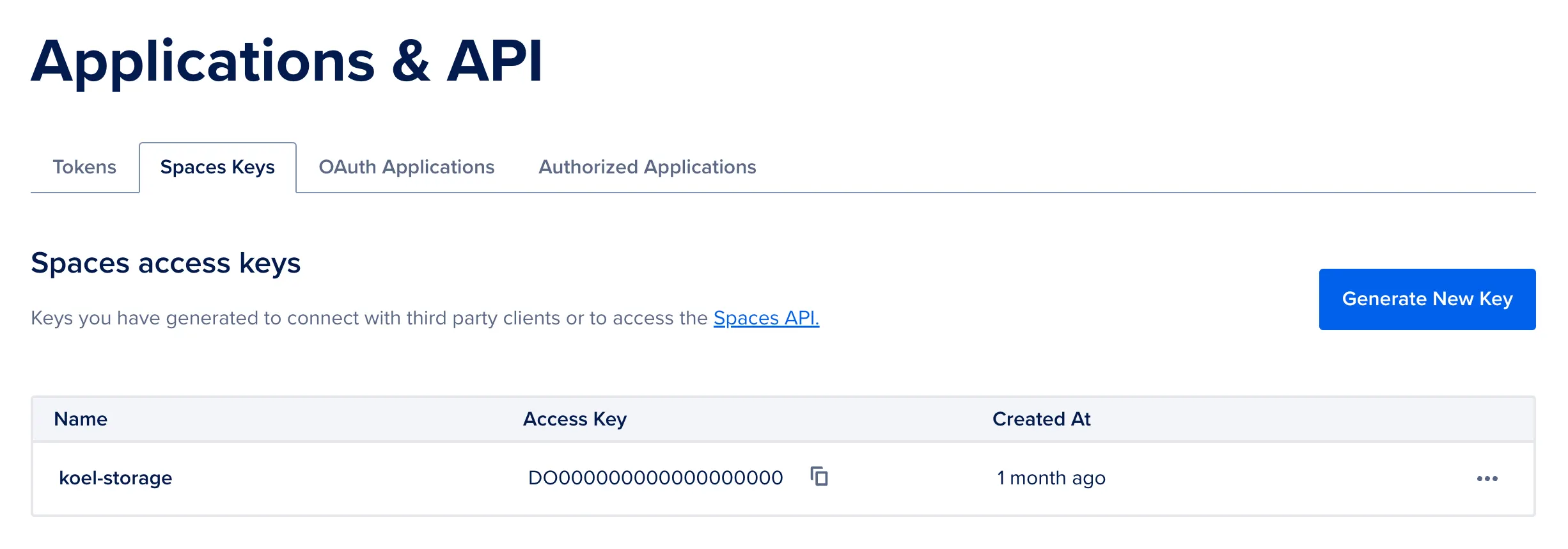Image resolution: width=1568 pixels, height=549 pixels.
Task: Click the DO00000 access key value
Action: [x=655, y=478]
